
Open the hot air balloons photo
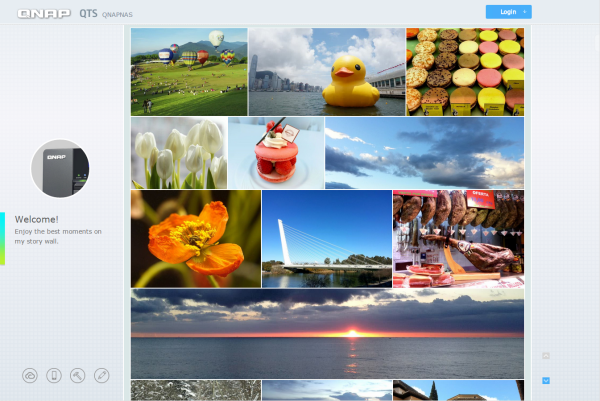[x=189, y=72]
